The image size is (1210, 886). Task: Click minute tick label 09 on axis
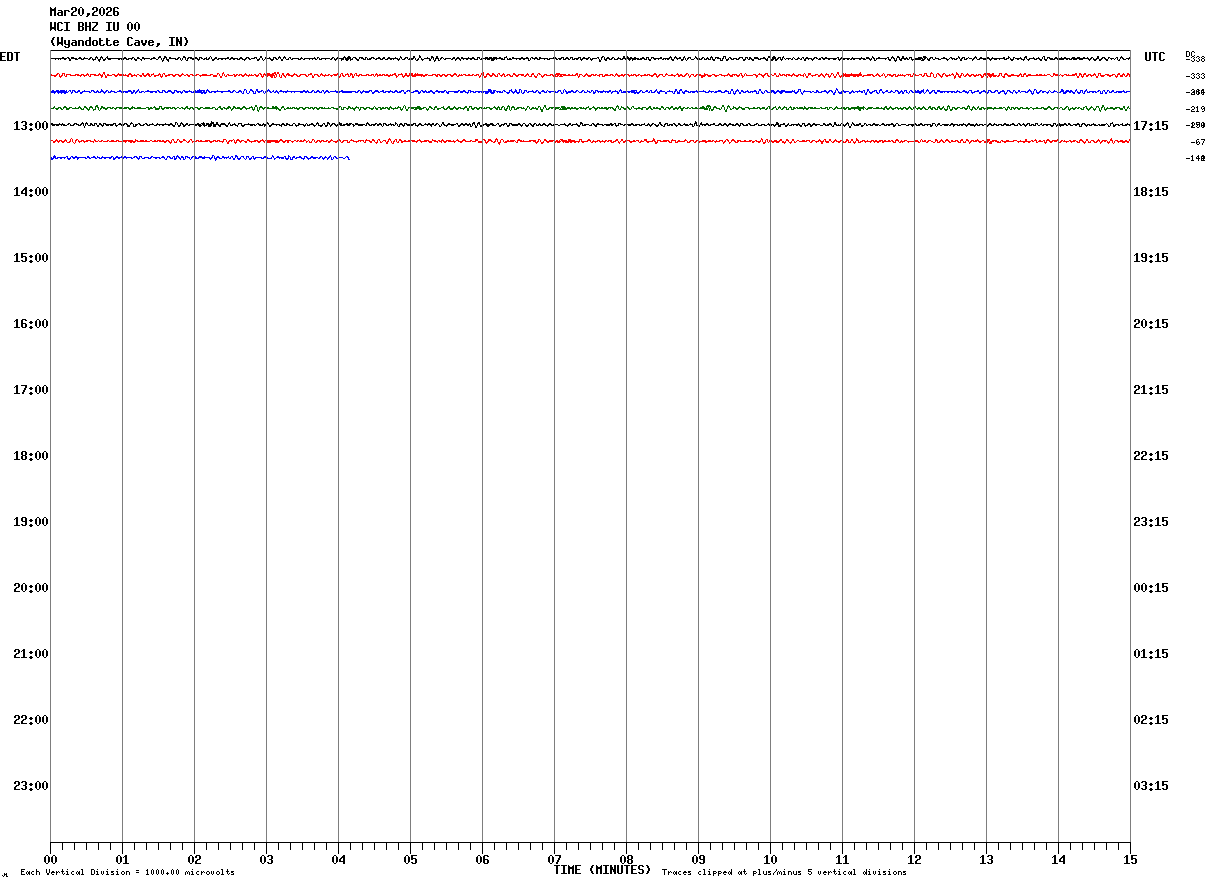(698, 860)
